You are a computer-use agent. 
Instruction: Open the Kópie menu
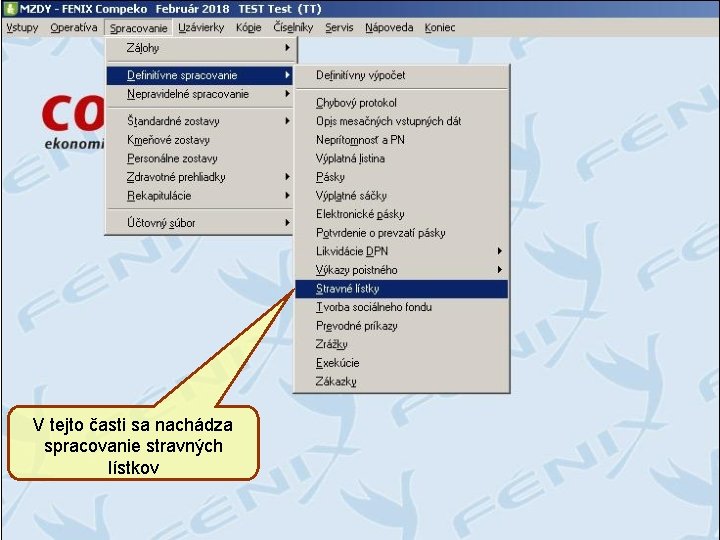point(248,28)
